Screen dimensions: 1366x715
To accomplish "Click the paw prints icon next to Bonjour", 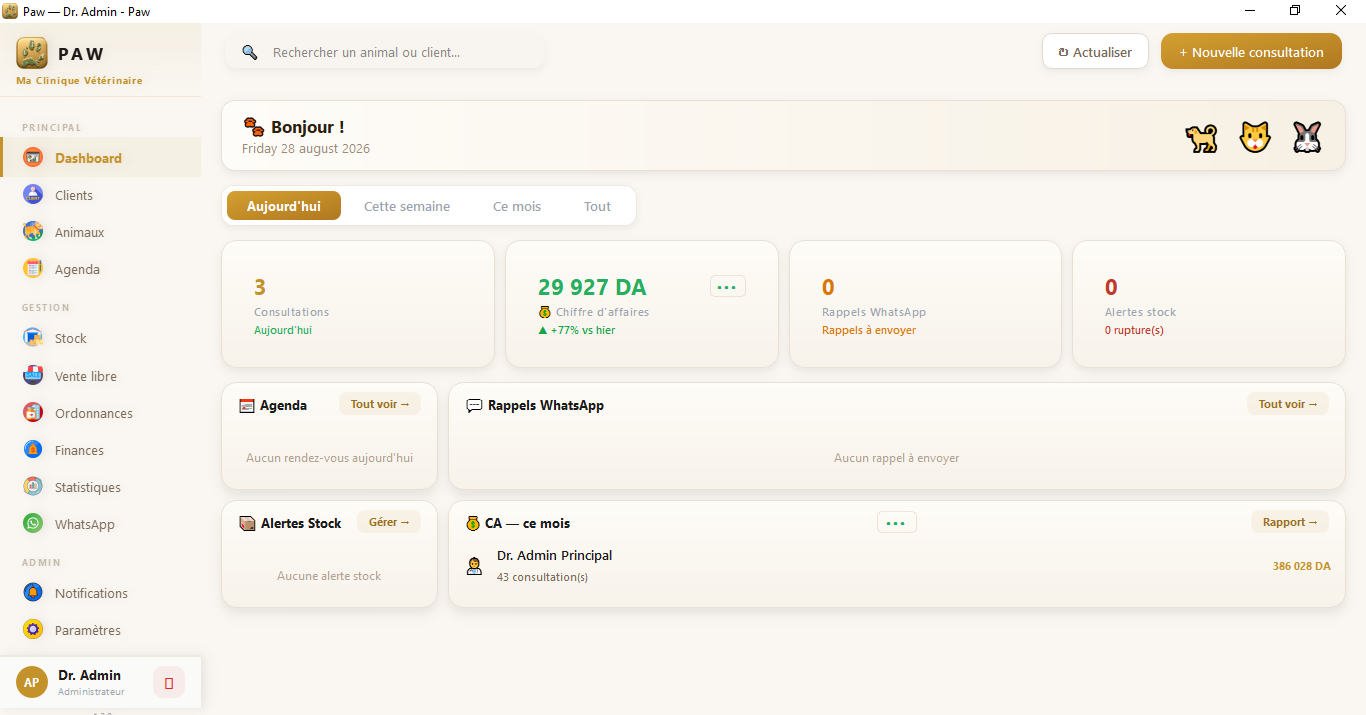I will click(x=254, y=127).
